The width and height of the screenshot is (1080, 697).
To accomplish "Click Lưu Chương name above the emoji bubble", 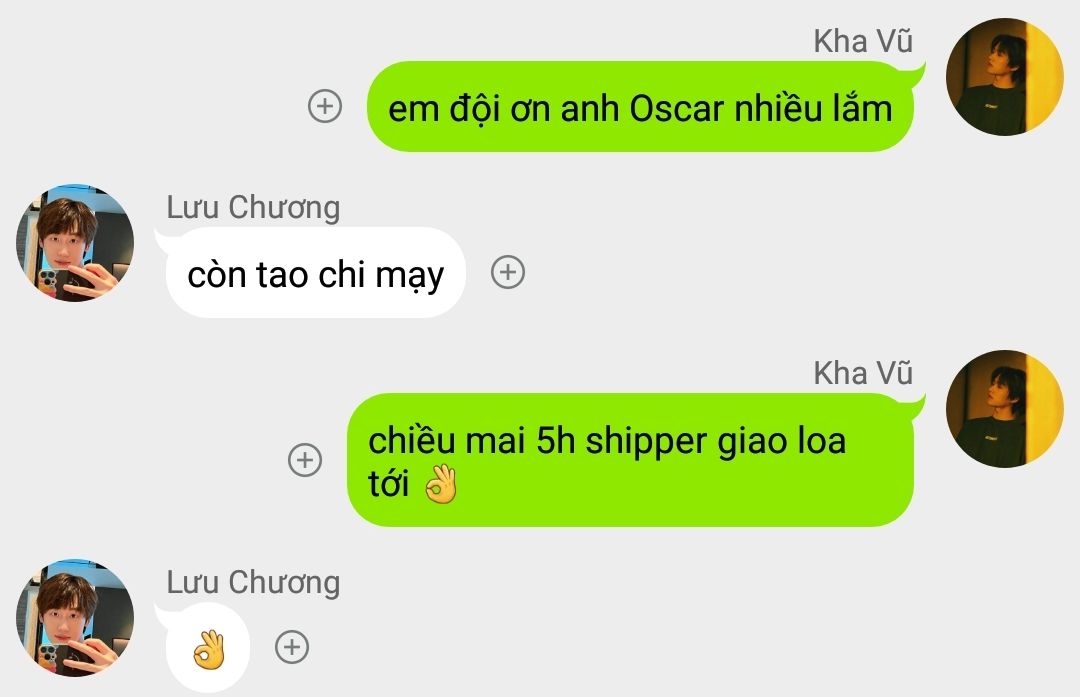I will [x=253, y=583].
